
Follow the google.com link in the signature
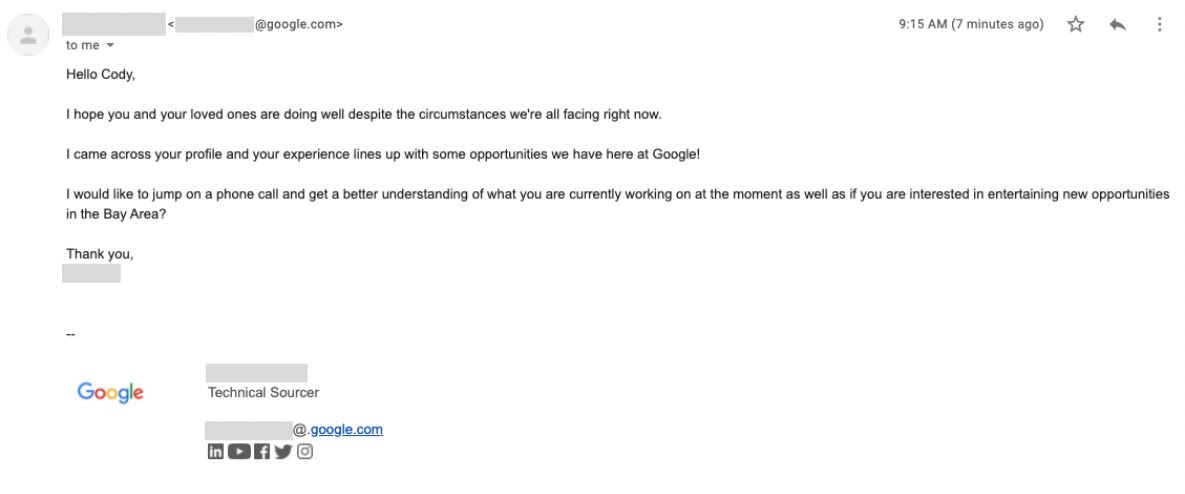pyautogui.click(x=346, y=430)
